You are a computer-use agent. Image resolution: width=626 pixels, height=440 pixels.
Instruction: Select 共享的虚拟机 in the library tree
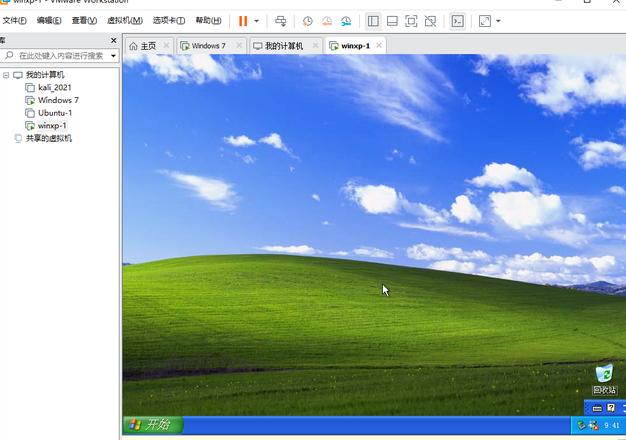(x=49, y=139)
